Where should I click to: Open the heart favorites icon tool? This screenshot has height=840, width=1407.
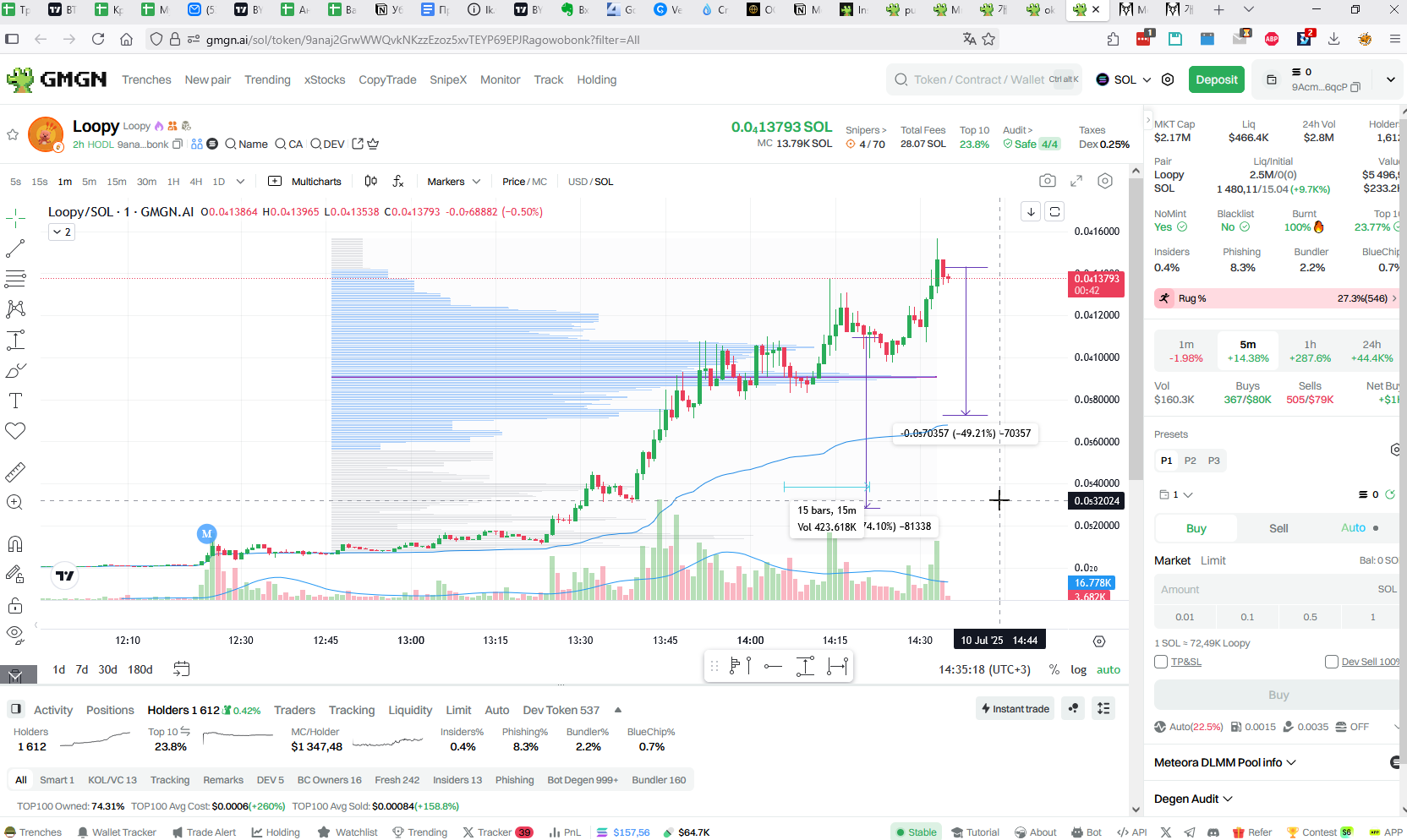pyautogui.click(x=15, y=431)
